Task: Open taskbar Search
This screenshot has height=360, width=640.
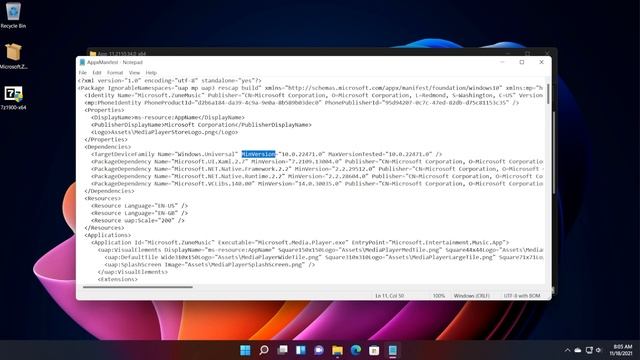Action: pyautogui.click(x=264, y=350)
